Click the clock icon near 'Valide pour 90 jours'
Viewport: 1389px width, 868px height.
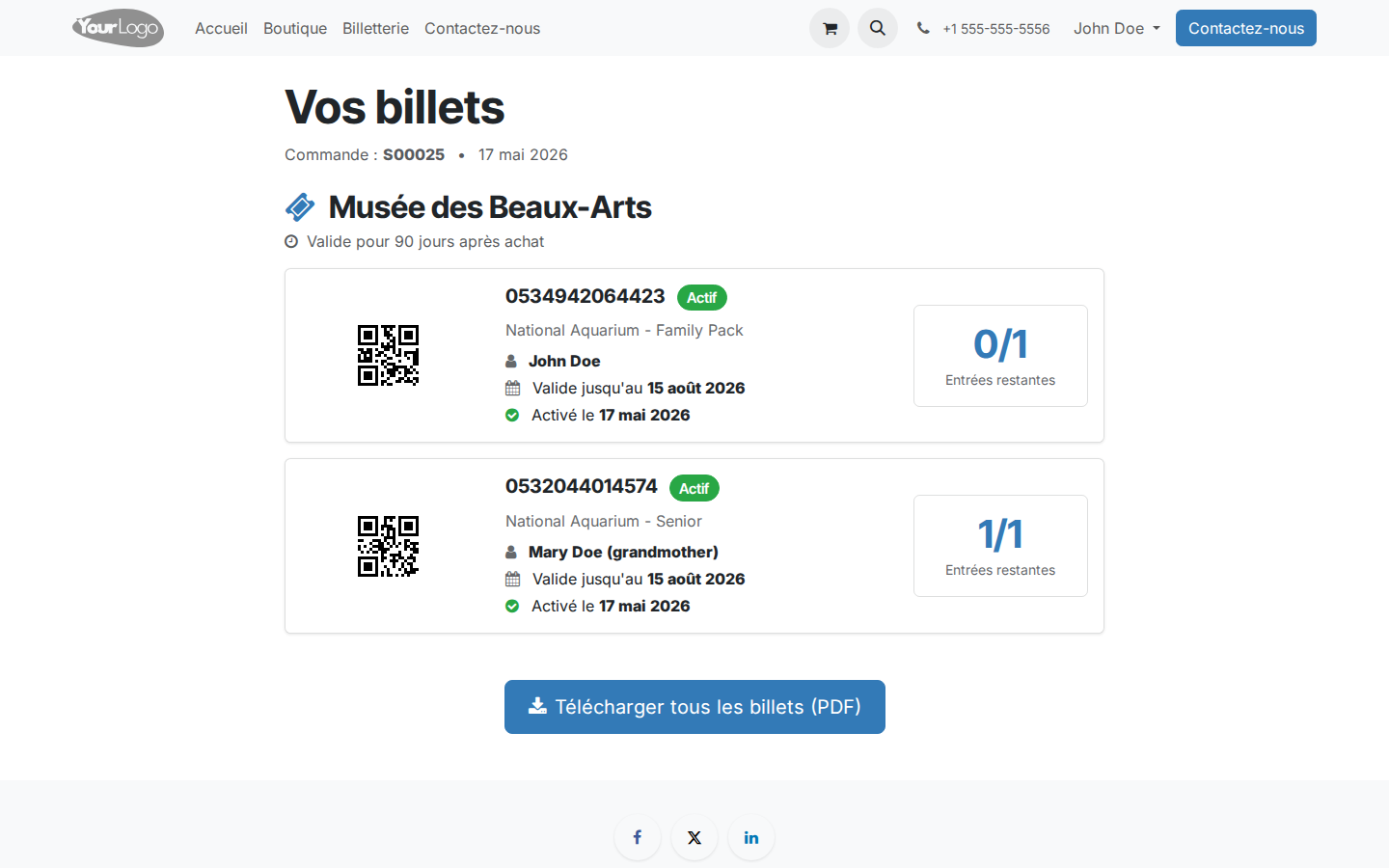(x=291, y=242)
